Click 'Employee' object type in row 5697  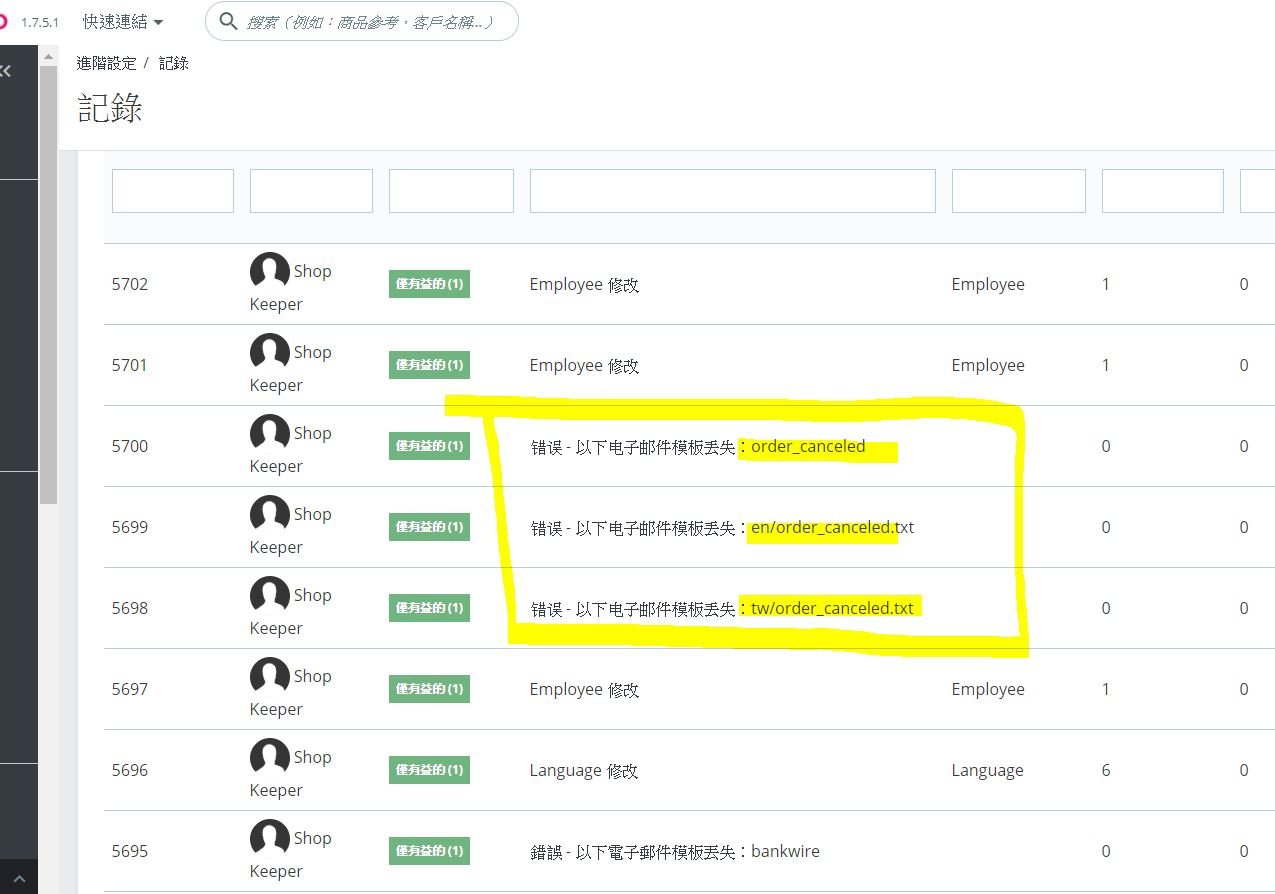(988, 689)
